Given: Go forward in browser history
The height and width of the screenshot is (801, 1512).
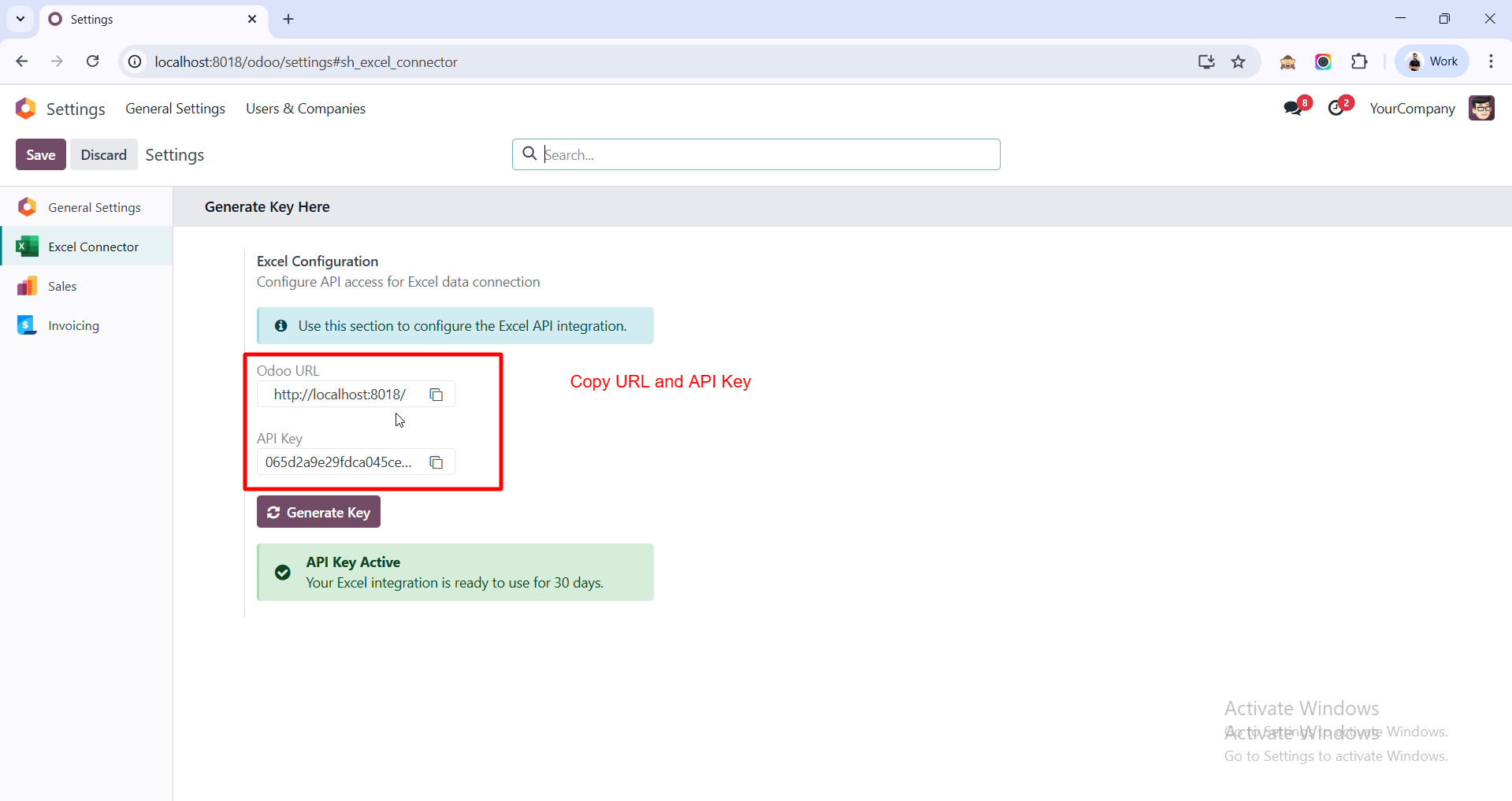Looking at the screenshot, I should pyautogui.click(x=57, y=61).
